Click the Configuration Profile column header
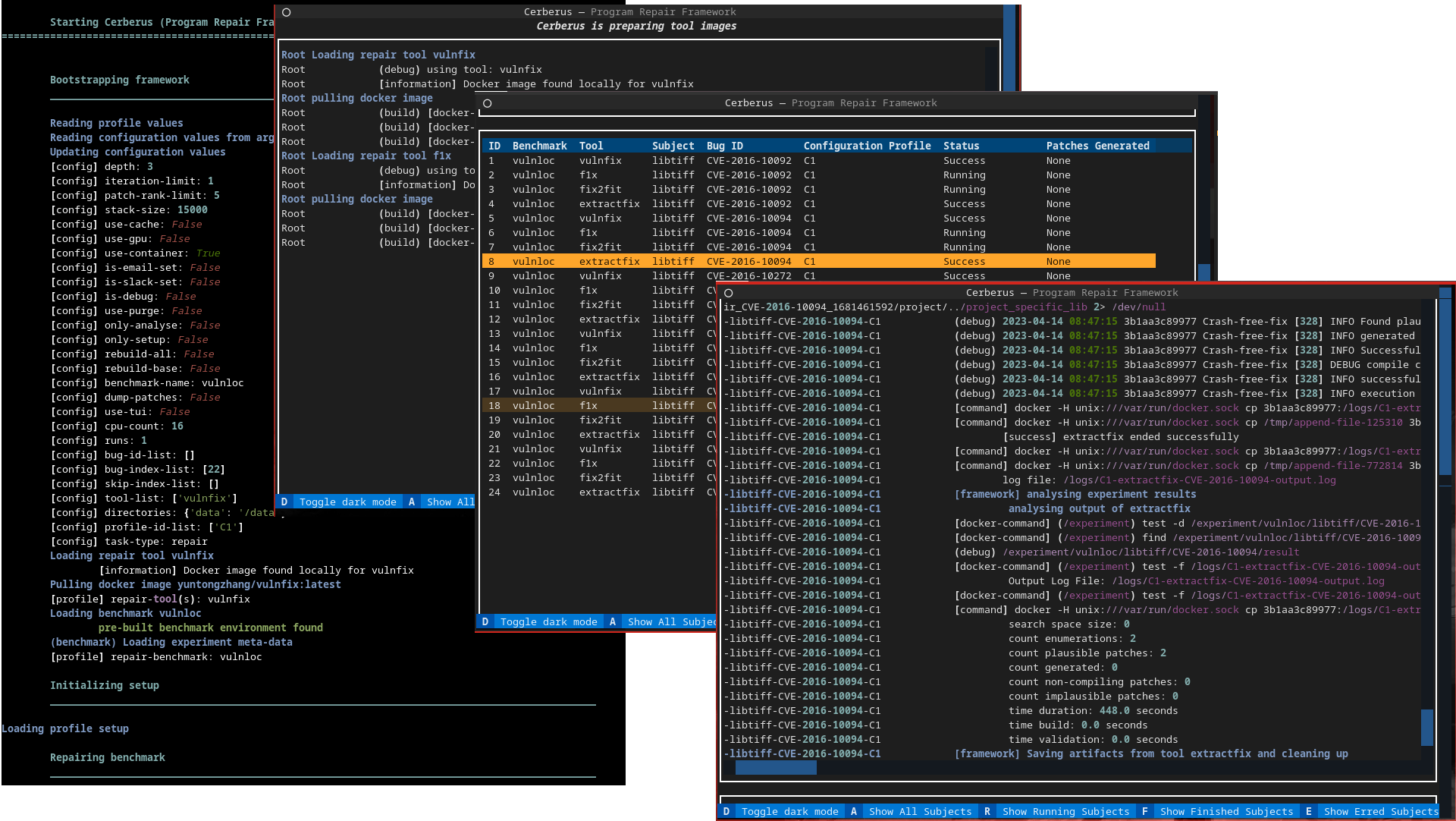 click(x=867, y=146)
